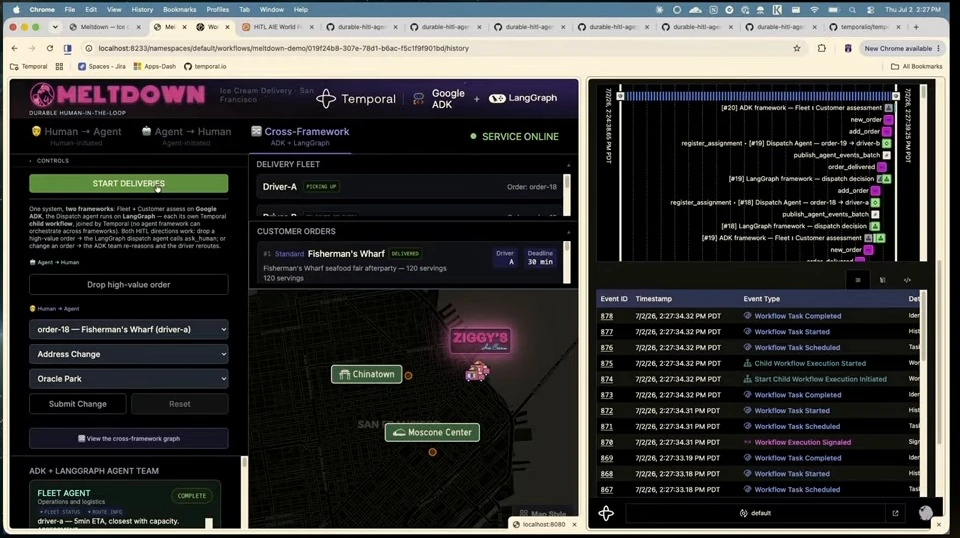The width and height of the screenshot is (960, 538).
Task: Click the Chinatown map marker
Action: [367, 374]
